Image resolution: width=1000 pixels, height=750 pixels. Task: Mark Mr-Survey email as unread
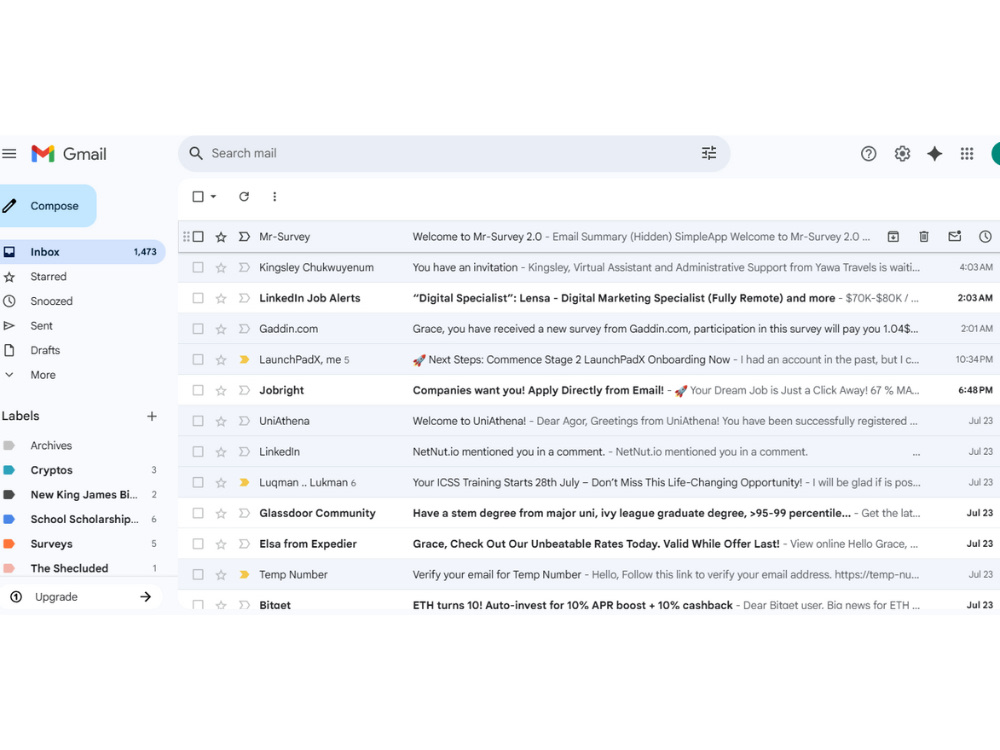coord(954,237)
